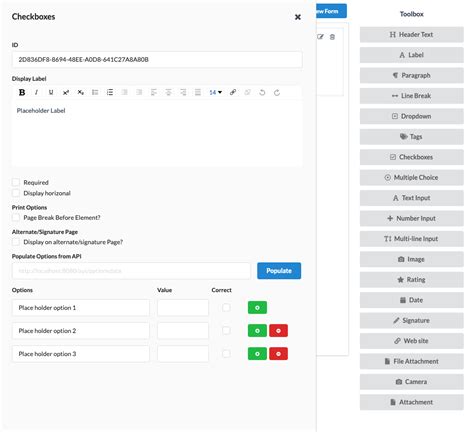Image resolution: width=474 pixels, height=432 pixels.
Task: Close the Checkboxes edit panel
Action: pos(298,17)
